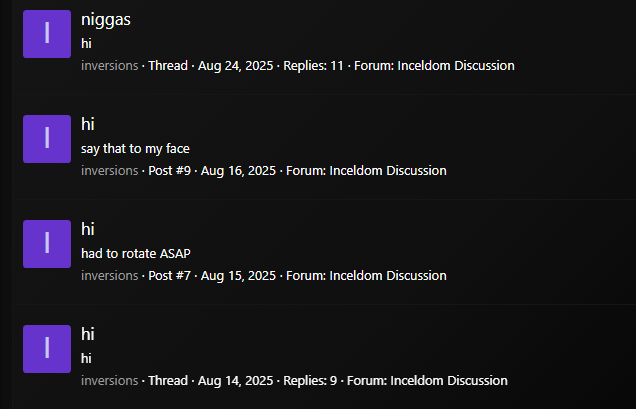The image size is (636, 409).
Task: Select the purple avatar beside Post #7
Action: [x=47, y=244]
